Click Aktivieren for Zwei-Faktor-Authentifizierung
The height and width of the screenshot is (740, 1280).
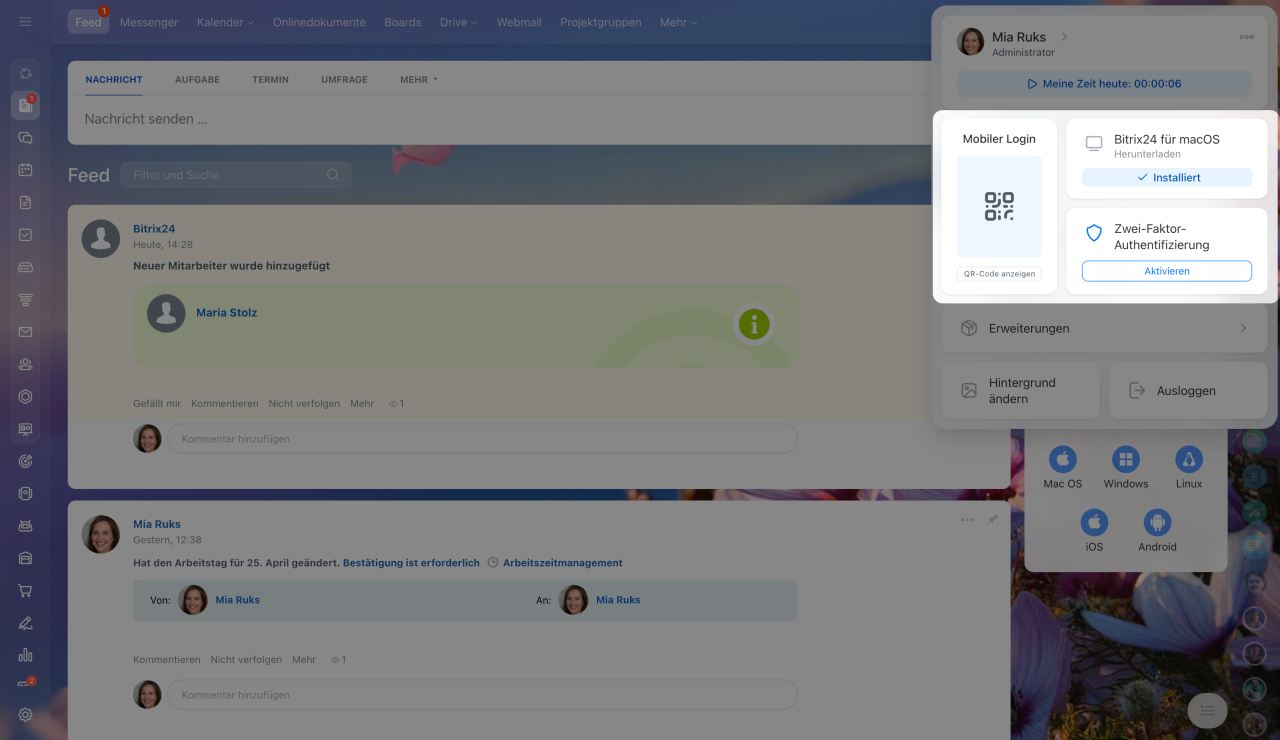click(1167, 271)
